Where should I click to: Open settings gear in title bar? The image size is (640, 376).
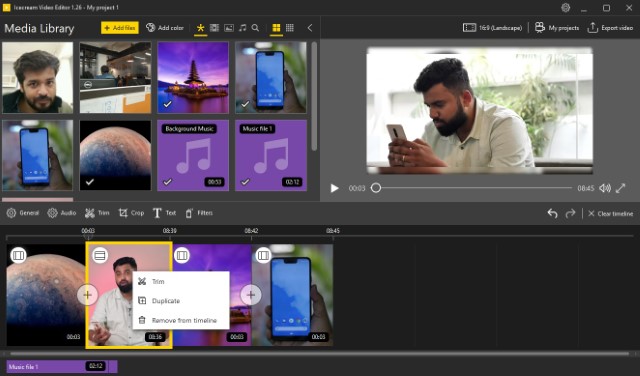[565, 7]
